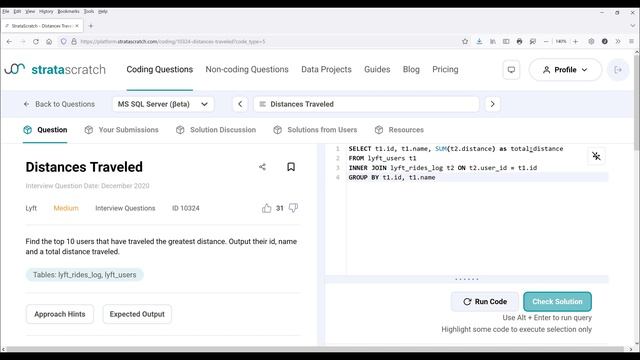The image size is (640, 360).
Task: Open the Resources tab
Action: pos(399,130)
